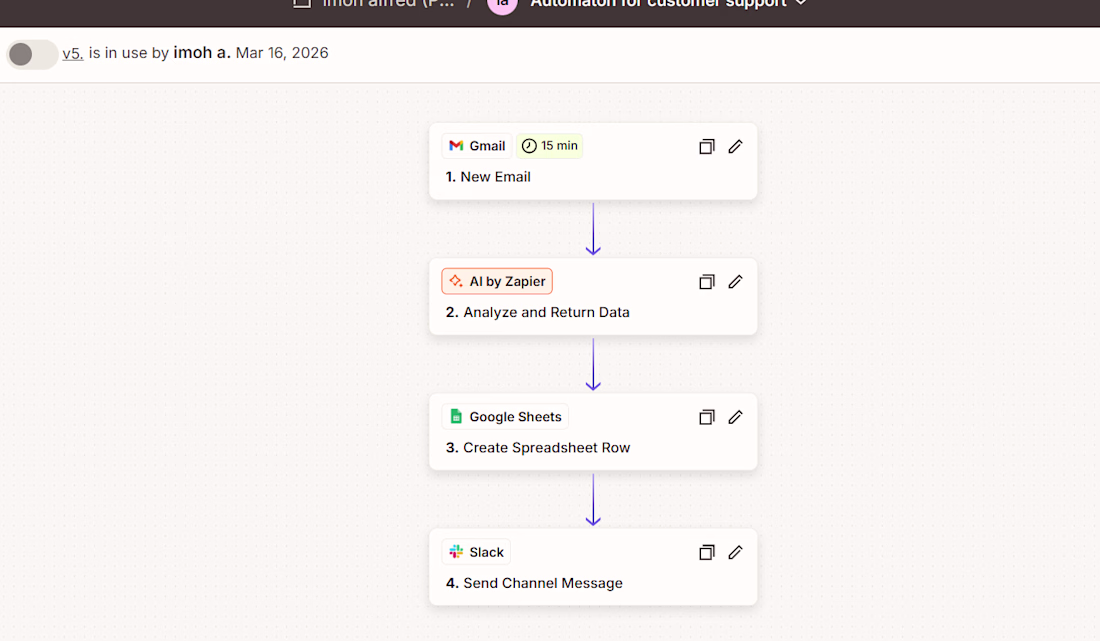Click the Slack app icon in step 4
1100x641 pixels.
pos(456,552)
